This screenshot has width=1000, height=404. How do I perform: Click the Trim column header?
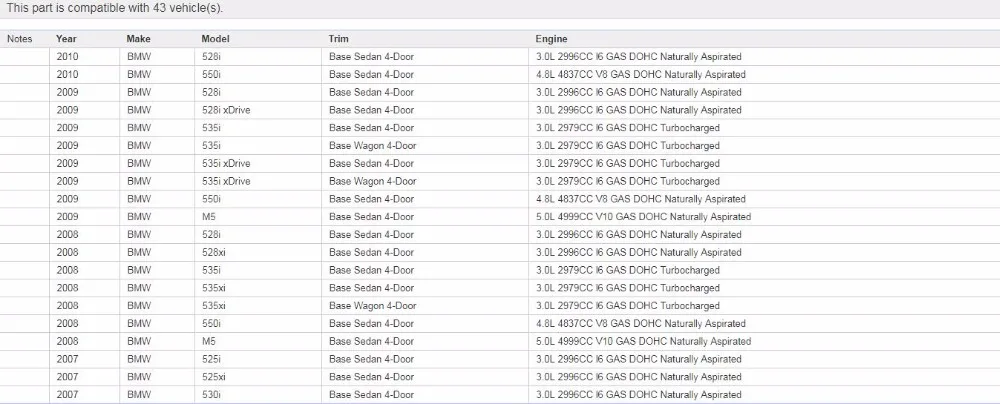pos(339,39)
